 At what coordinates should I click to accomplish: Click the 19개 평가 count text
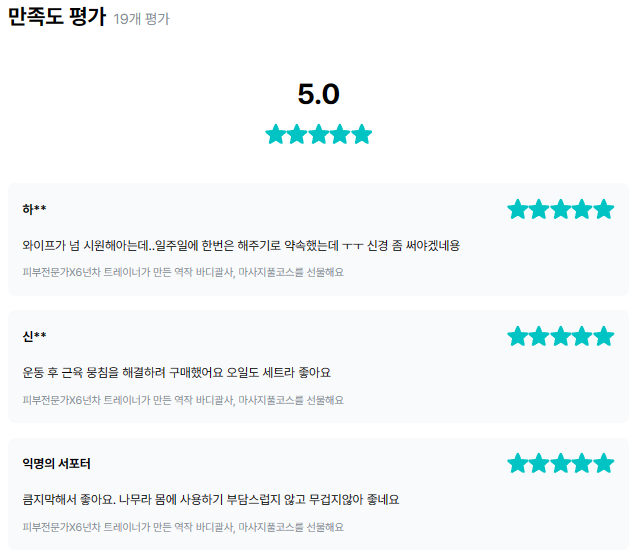tap(141, 20)
